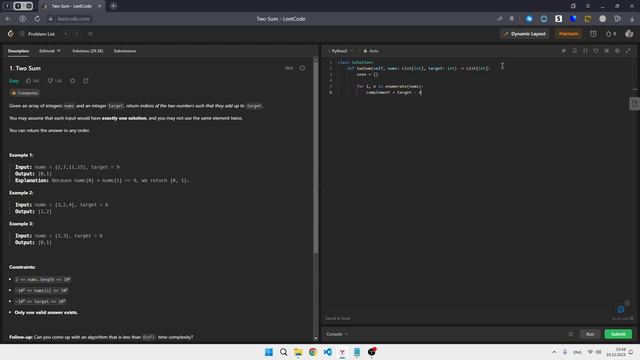Open taskbar Search
The height and width of the screenshot is (360, 640).
(283, 352)
